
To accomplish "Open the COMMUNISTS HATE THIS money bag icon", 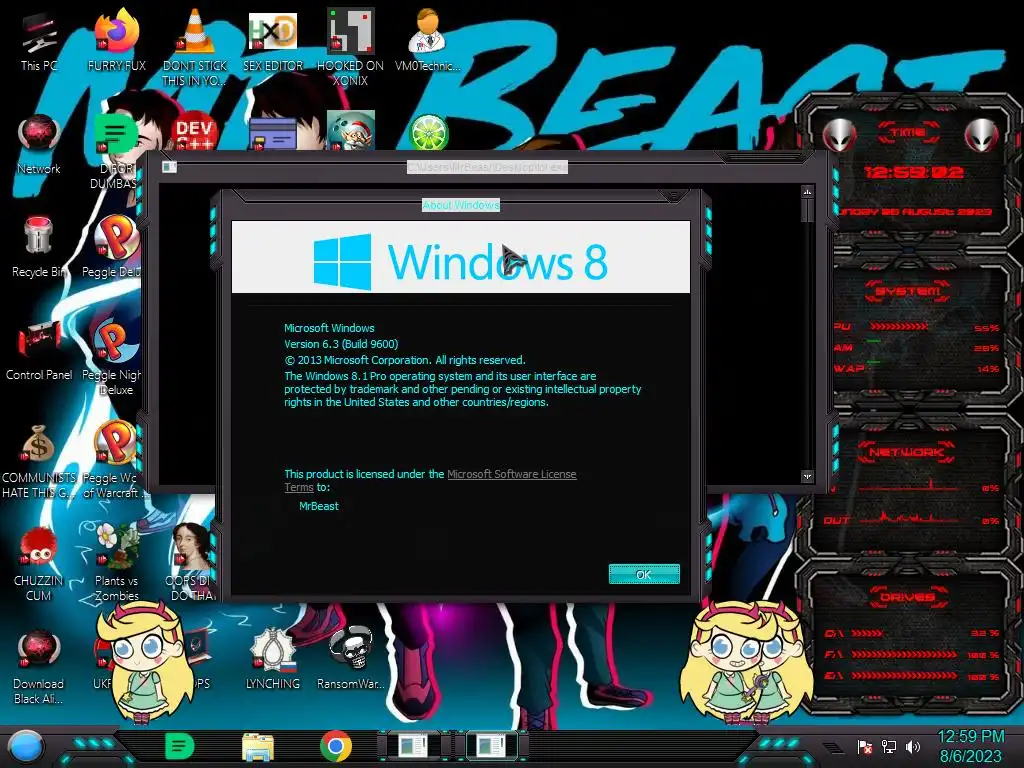I will tap(39, 461).
